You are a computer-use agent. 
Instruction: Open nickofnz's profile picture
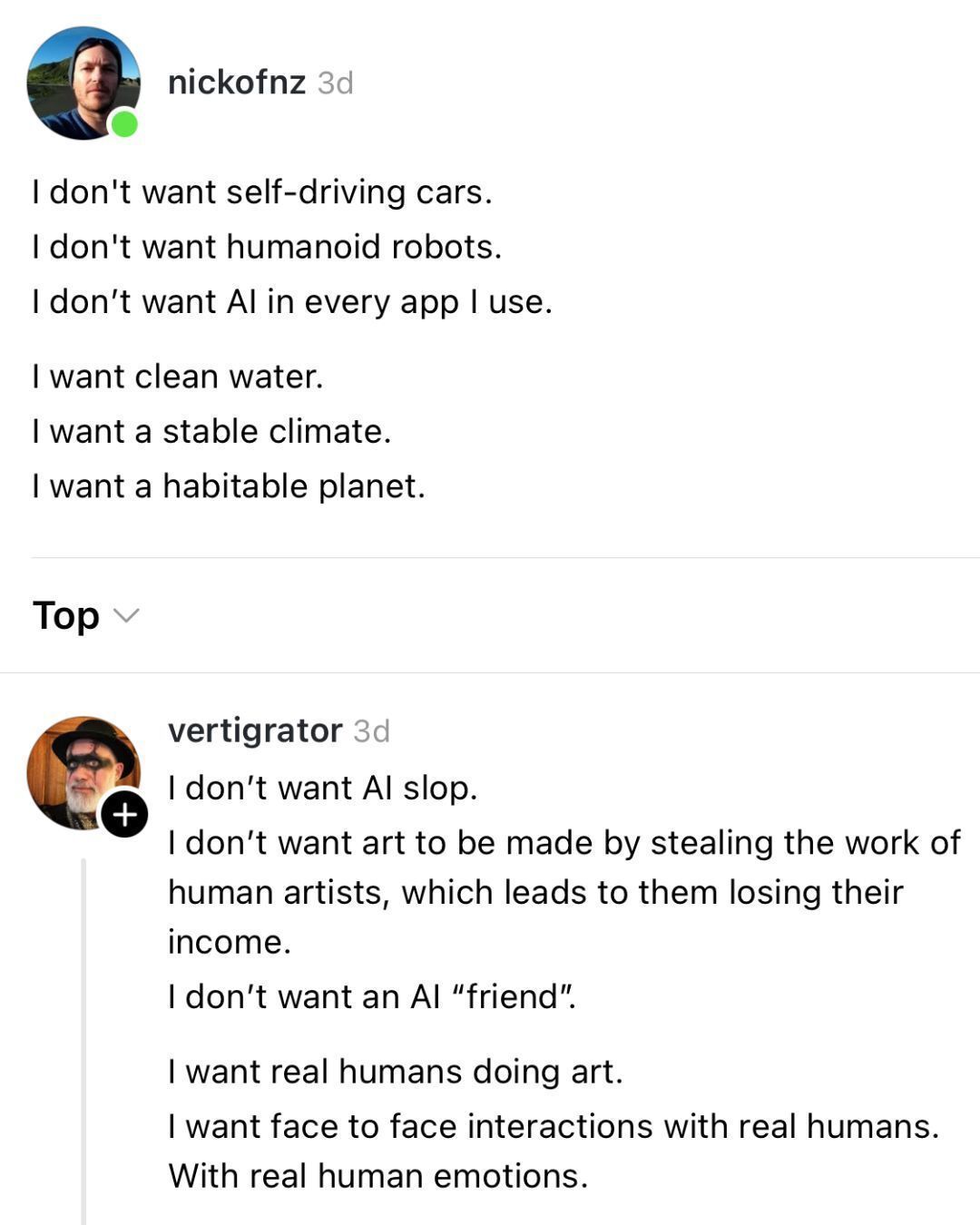pyautogui.click(x=82, y=82)
